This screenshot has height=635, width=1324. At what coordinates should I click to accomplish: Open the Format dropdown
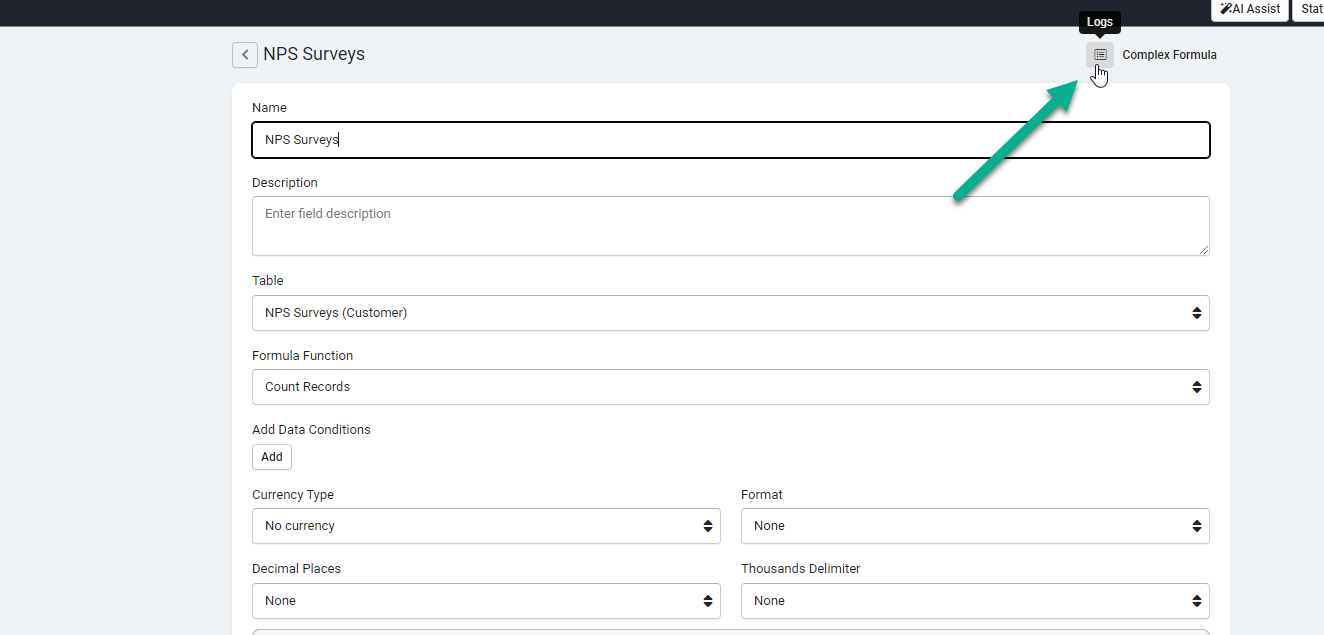[975, 526]
